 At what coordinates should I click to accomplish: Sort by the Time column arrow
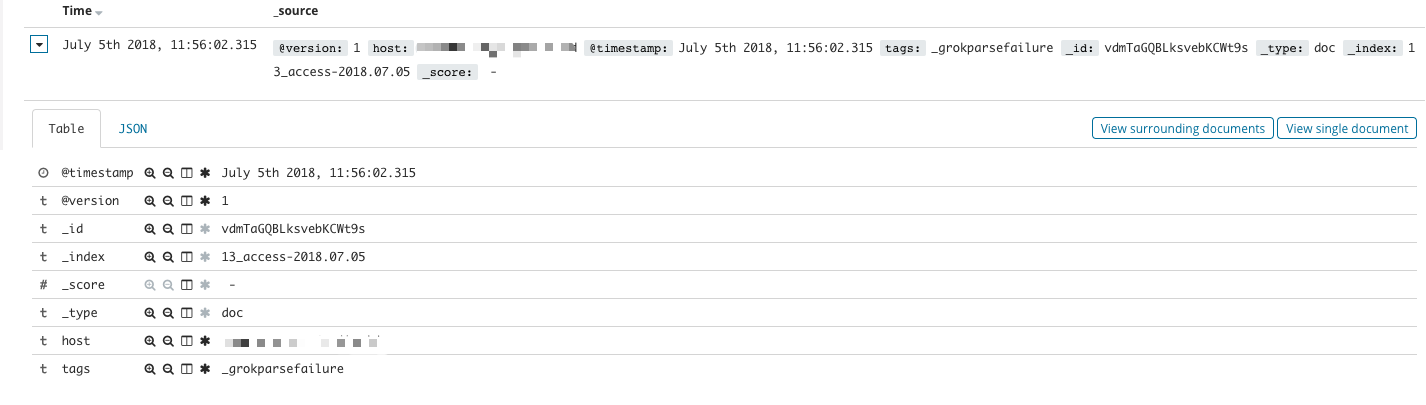(98, 12)
